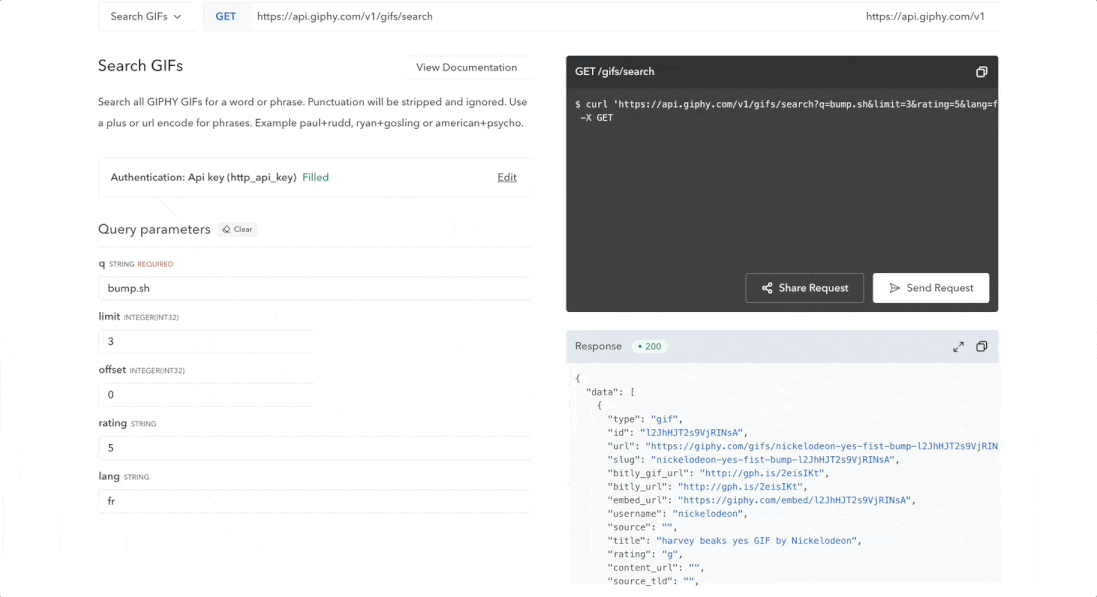Open View Documentation
This screenshot has height=597, width=1097.
coord(467,67)
